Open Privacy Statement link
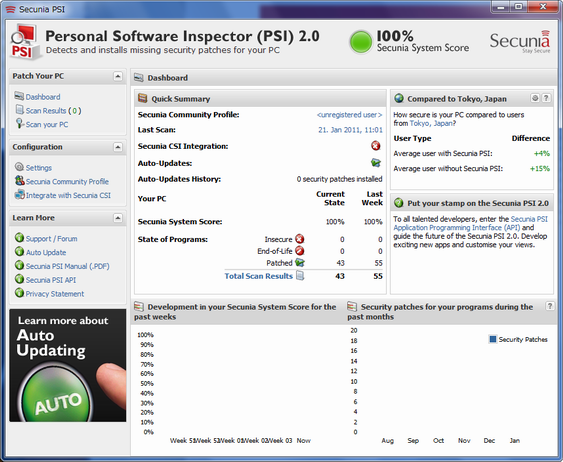This screenshot has height=462, width=563. (x=55, y=294)
